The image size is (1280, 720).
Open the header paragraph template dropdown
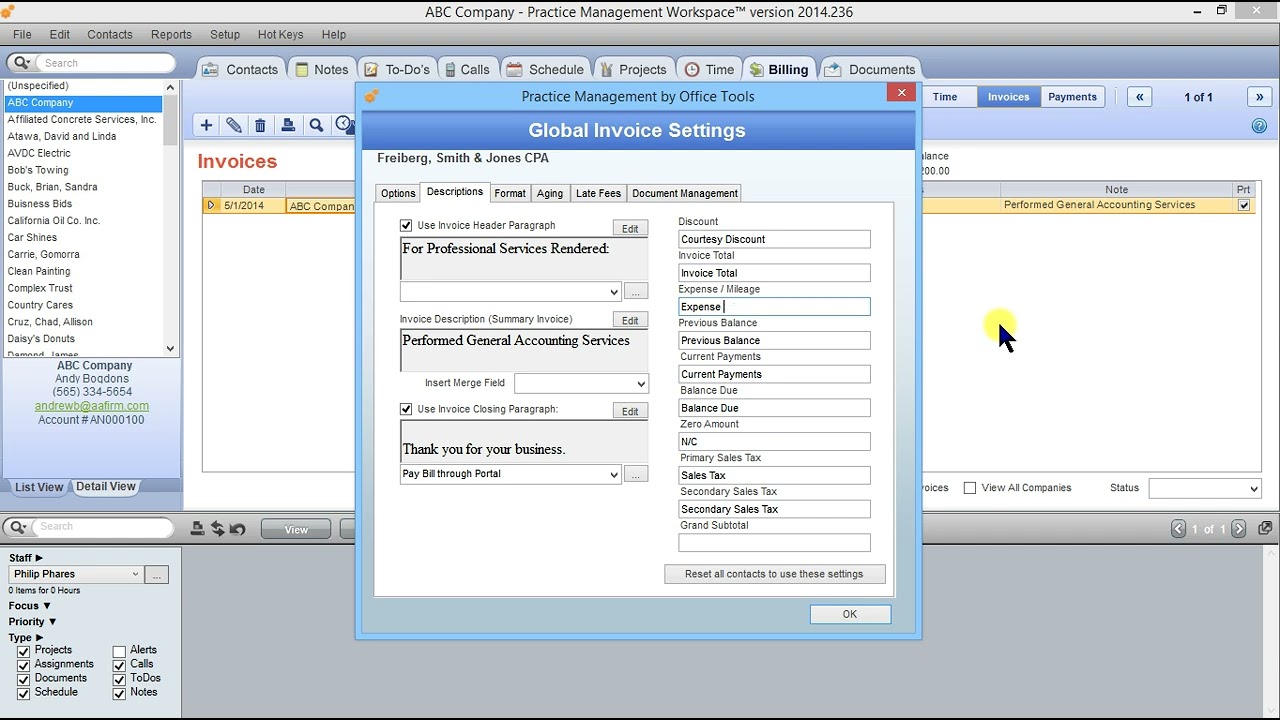614,292
